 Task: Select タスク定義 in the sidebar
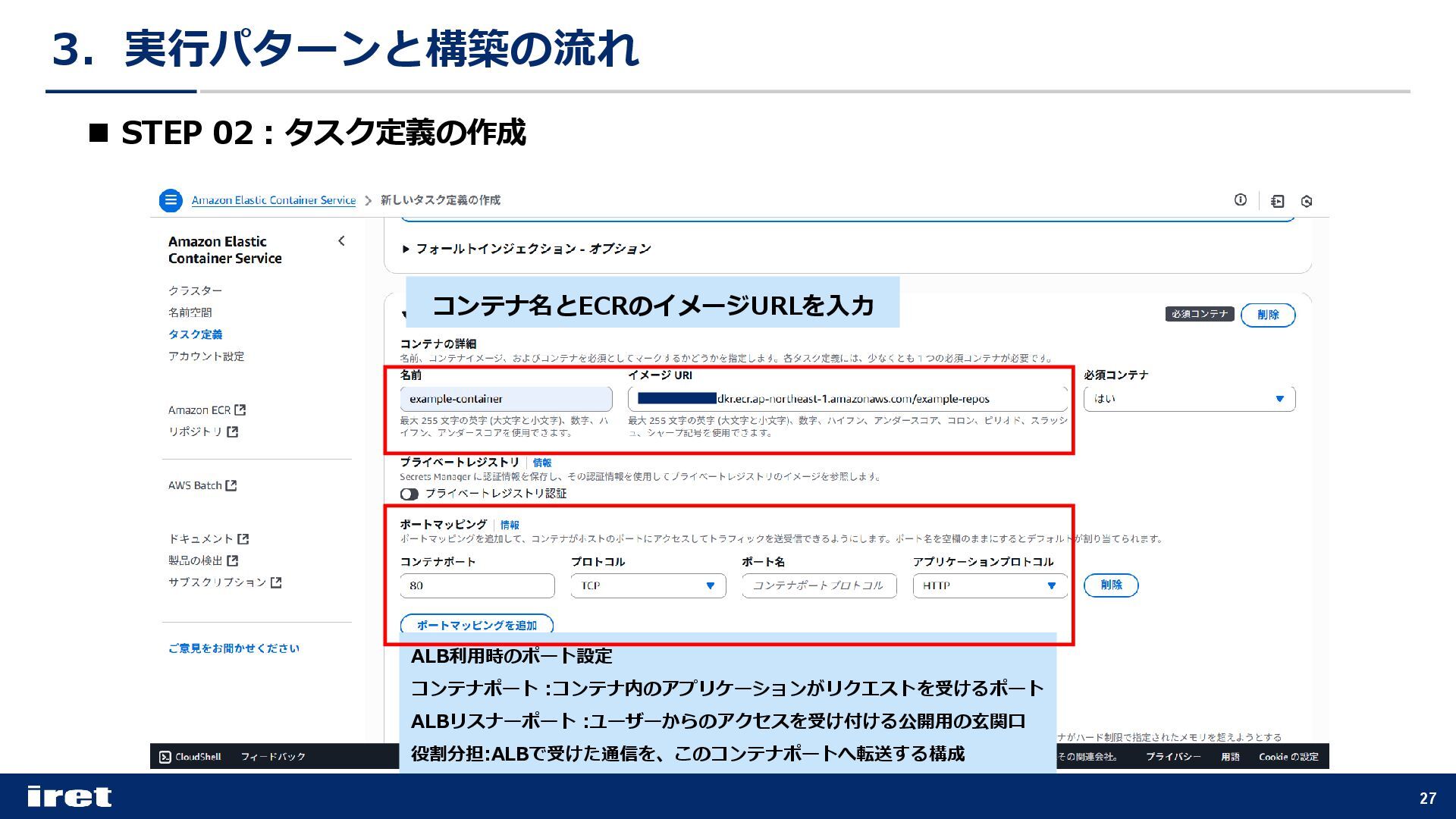196,334
